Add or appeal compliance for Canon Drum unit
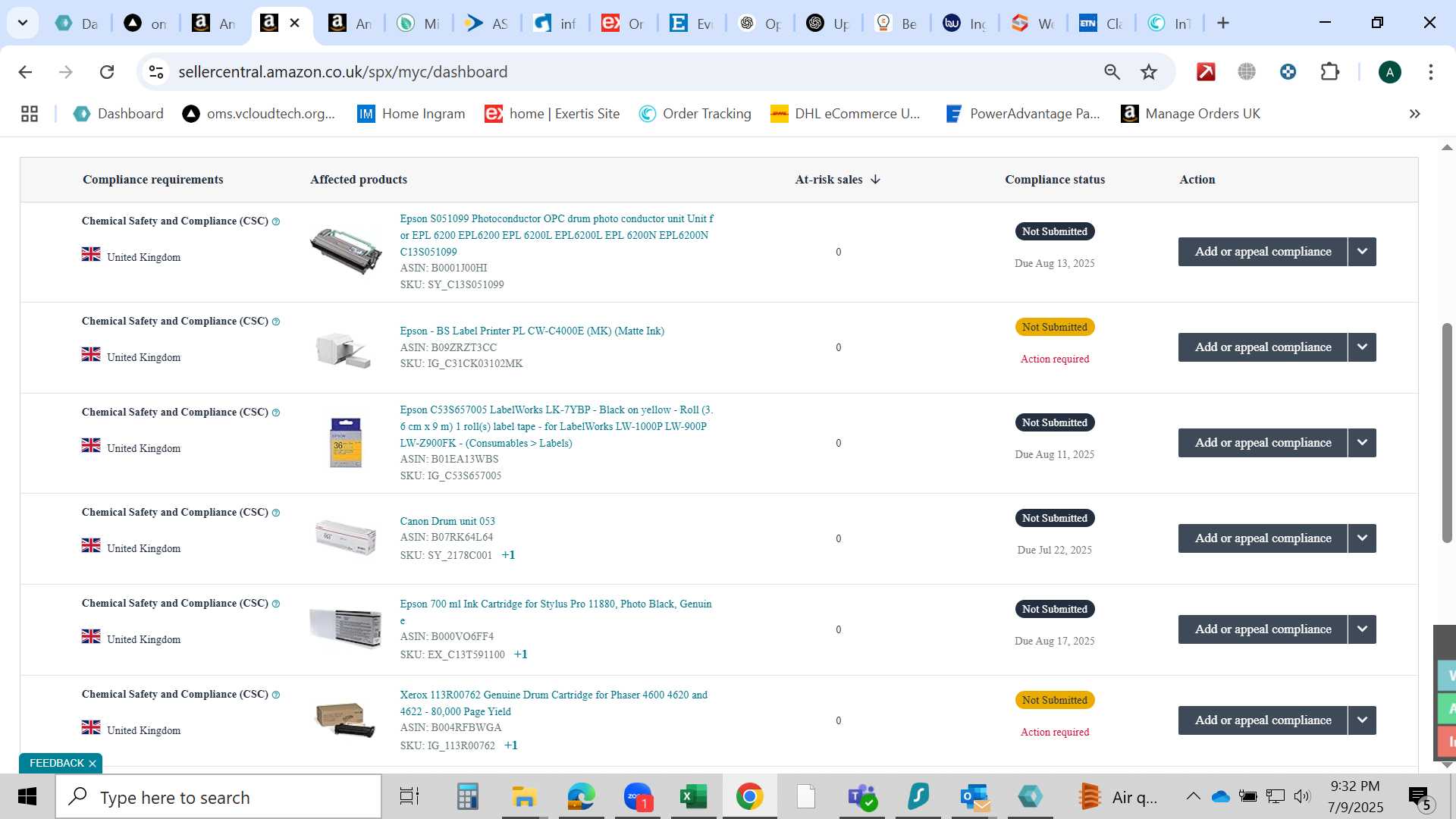1456x819 pixels. [1263, 538]
